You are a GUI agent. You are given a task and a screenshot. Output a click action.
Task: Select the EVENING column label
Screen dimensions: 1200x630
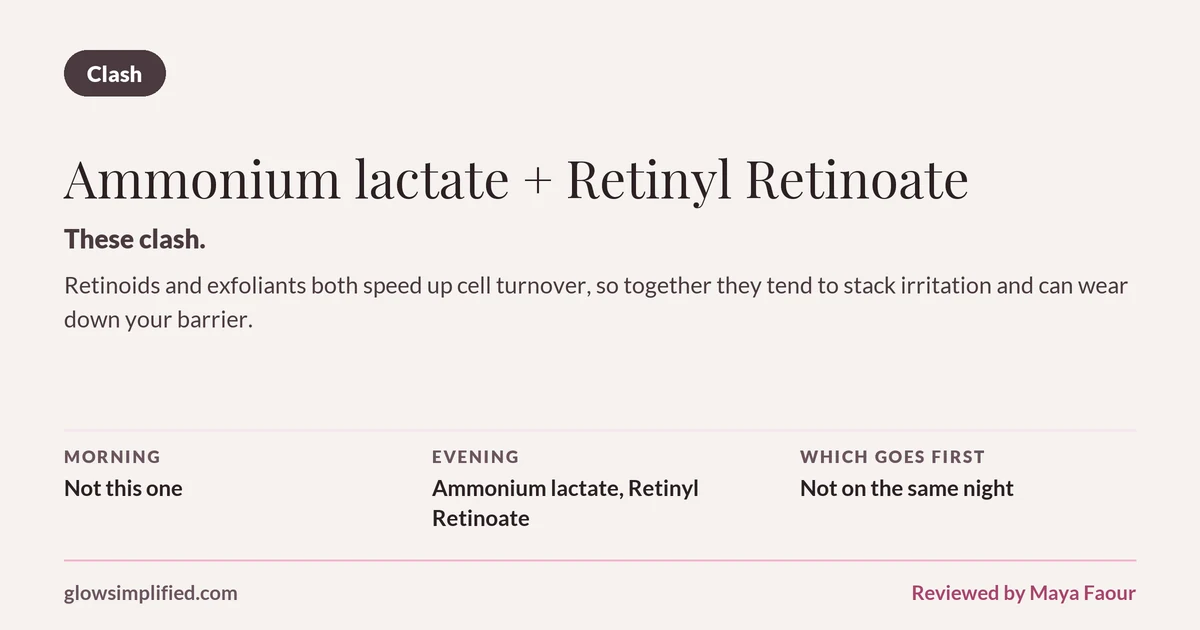pos(475,457)
